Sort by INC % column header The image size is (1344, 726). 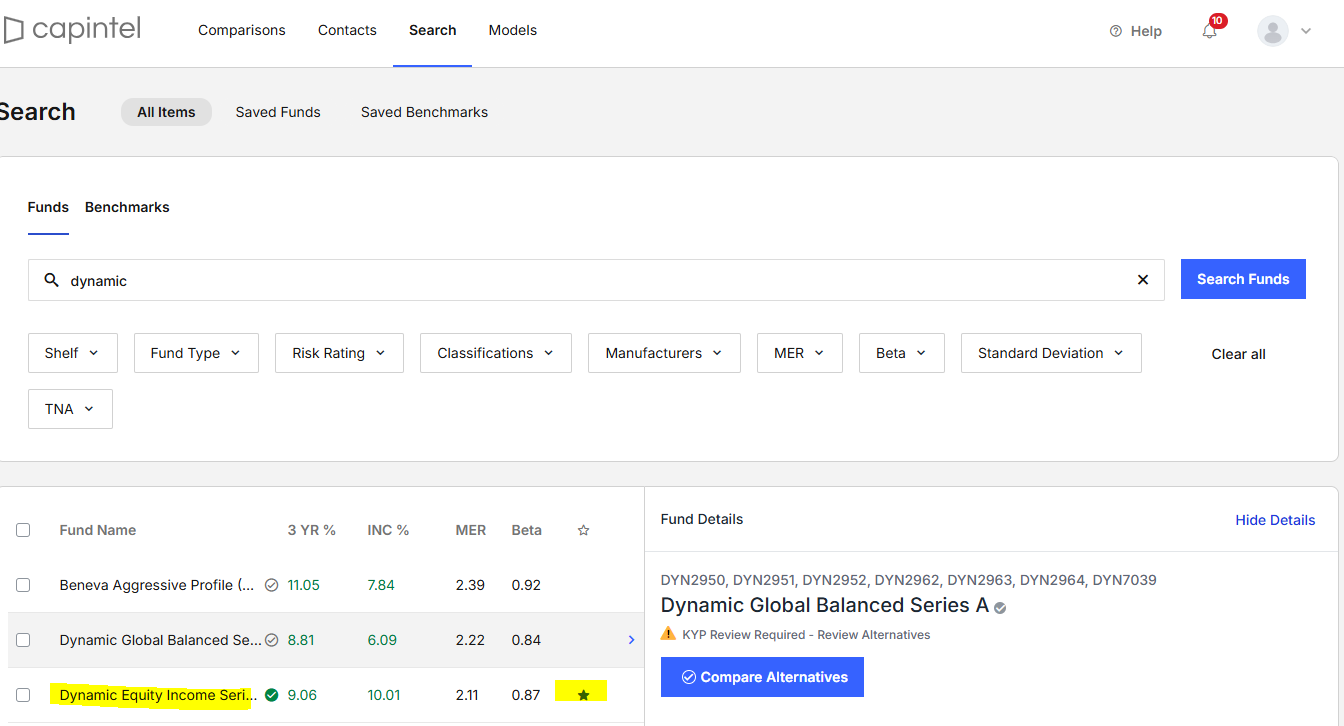coord(388,530)
